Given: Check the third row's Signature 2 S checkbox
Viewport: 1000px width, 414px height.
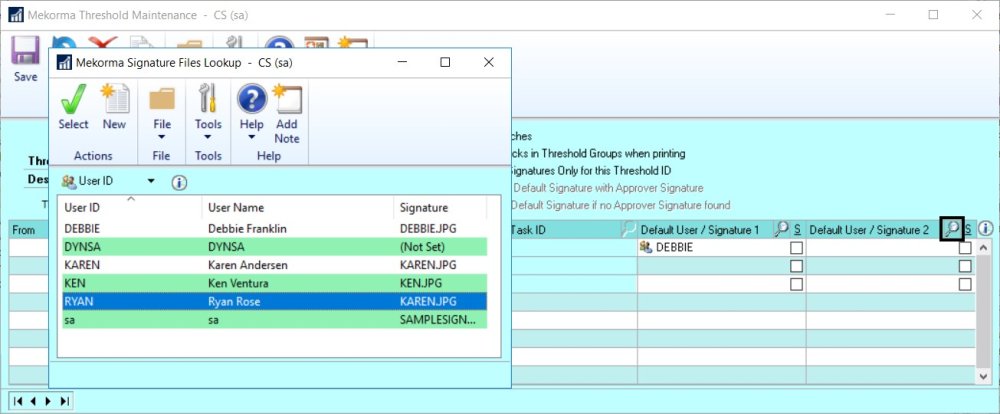Looking at the screenshot, I should [965, 284].
